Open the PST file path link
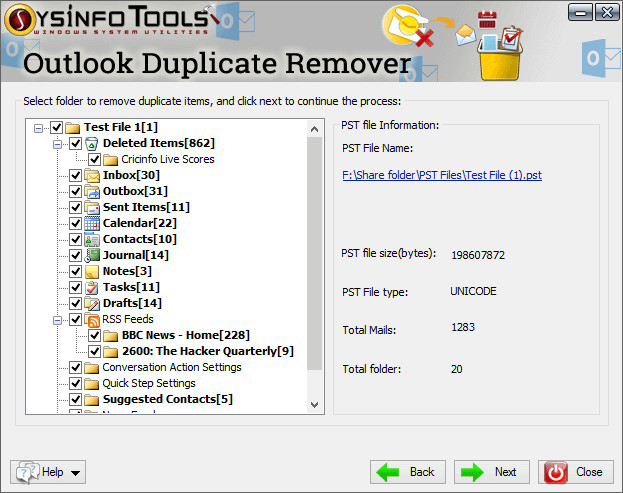This screenshot has height=493, width=623. pos(442,175)
